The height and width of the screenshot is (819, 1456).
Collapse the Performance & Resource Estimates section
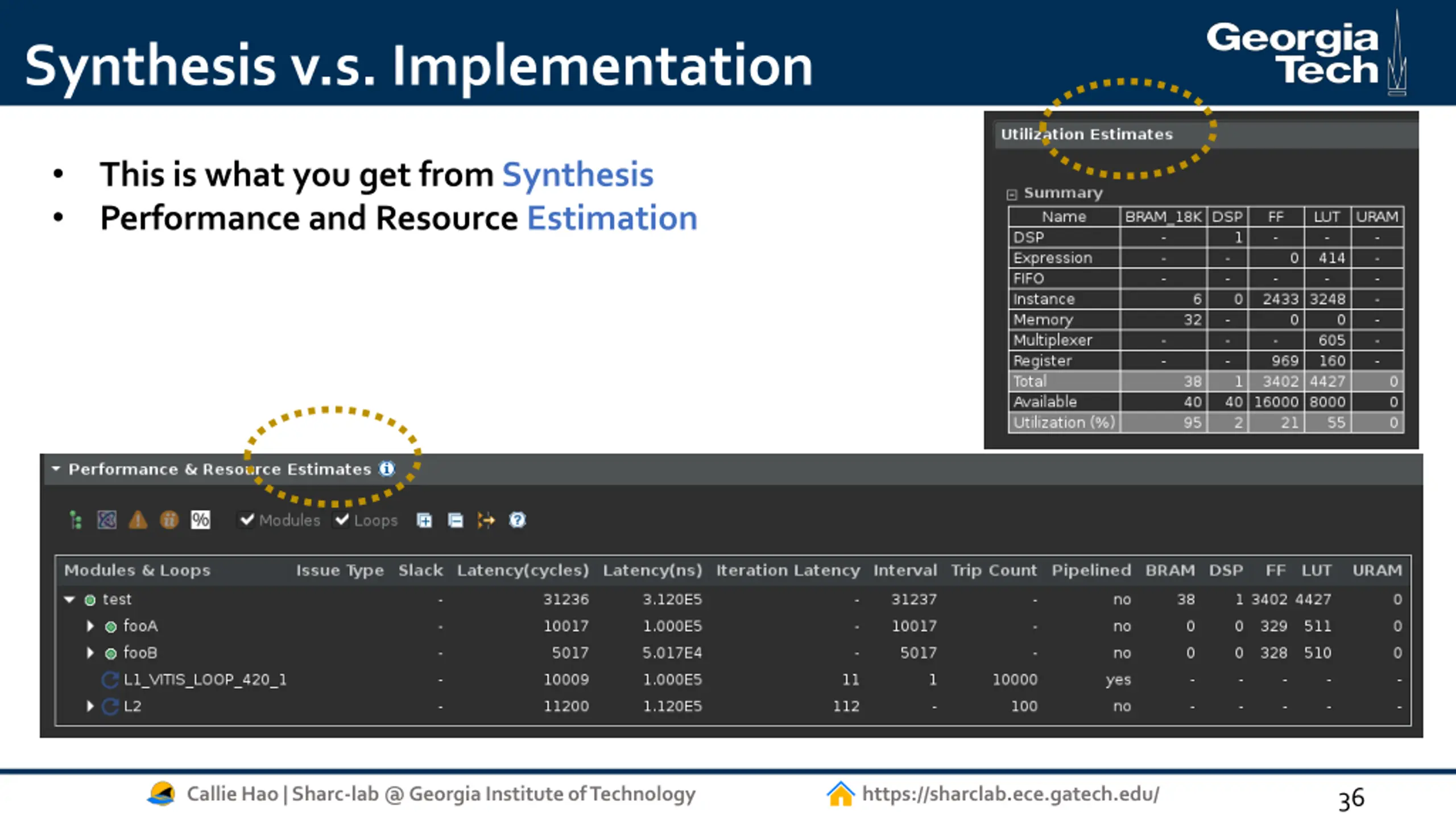pos(56,469)
